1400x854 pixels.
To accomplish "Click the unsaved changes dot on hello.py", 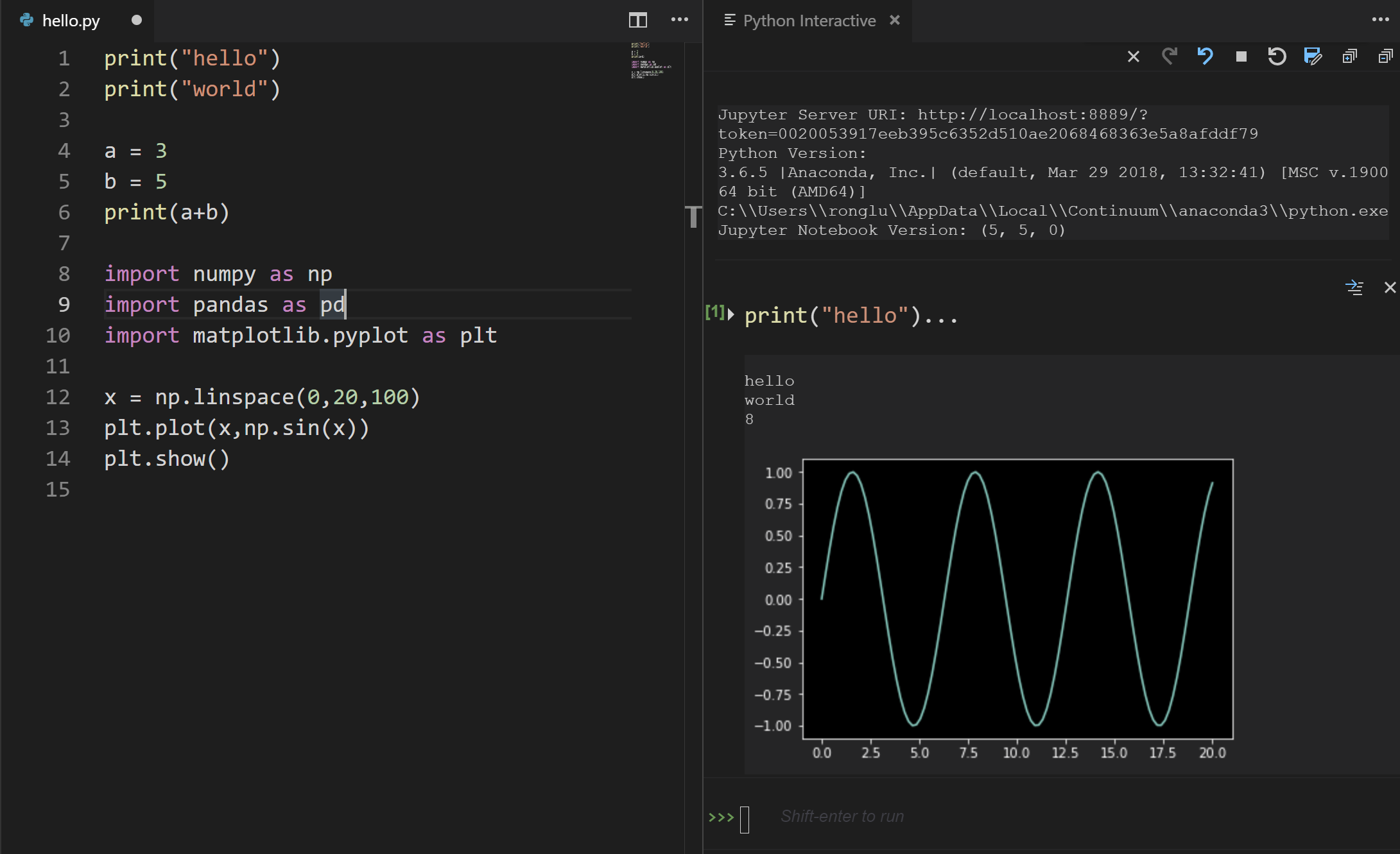I will [138, 18].
